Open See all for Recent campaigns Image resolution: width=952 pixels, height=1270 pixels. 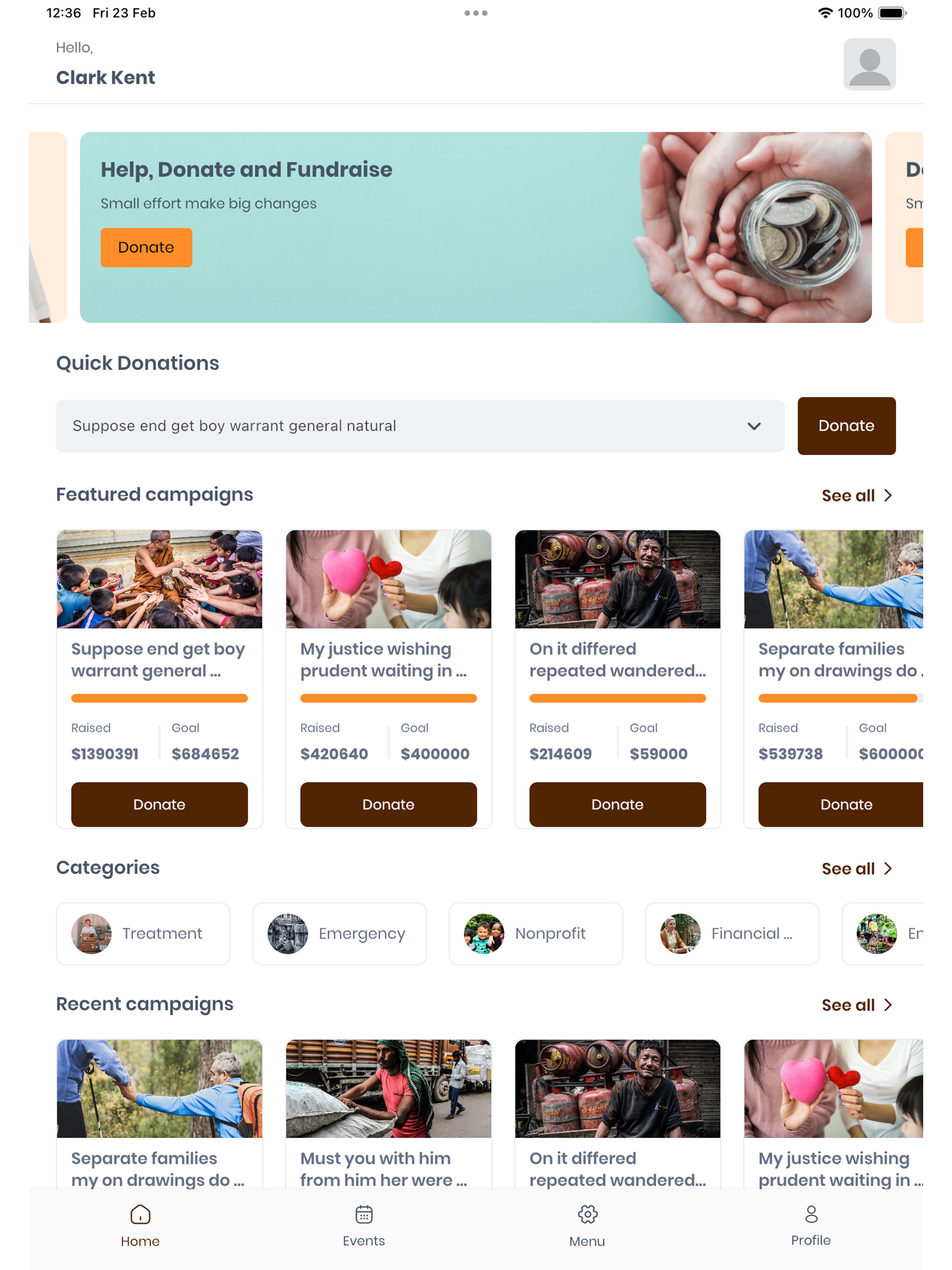coord(857,1004)
